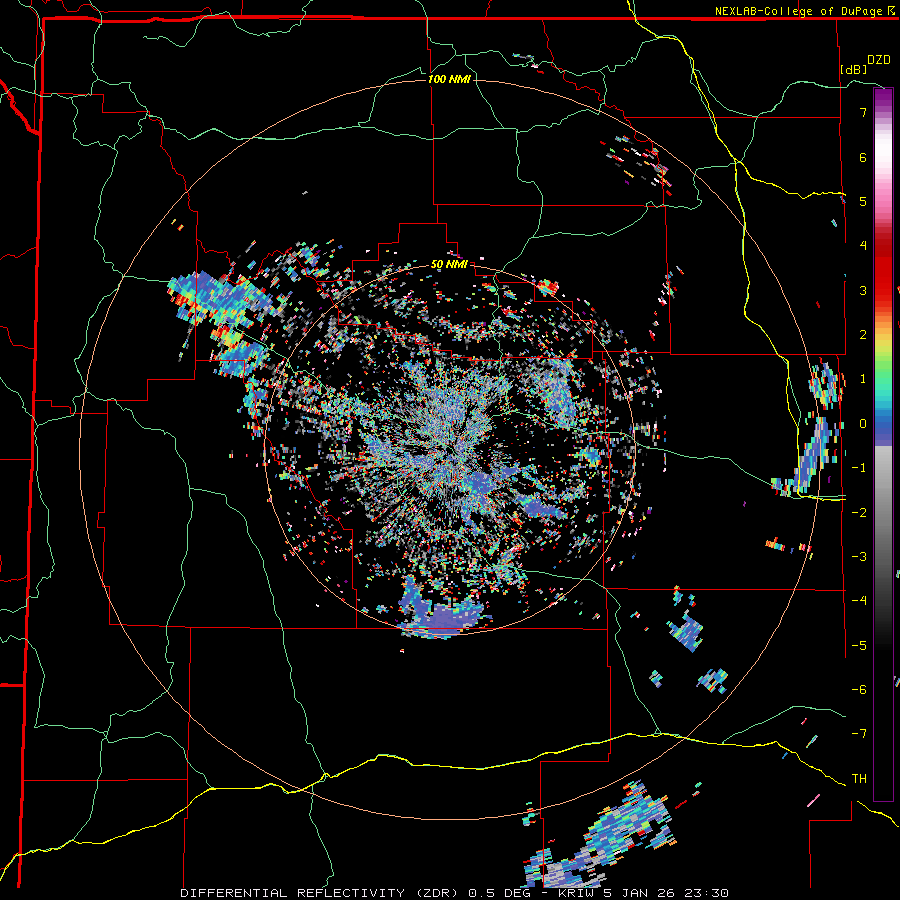Click the 3 value on the color scale
The image size is (900, 900).
(x=863, y=290)
